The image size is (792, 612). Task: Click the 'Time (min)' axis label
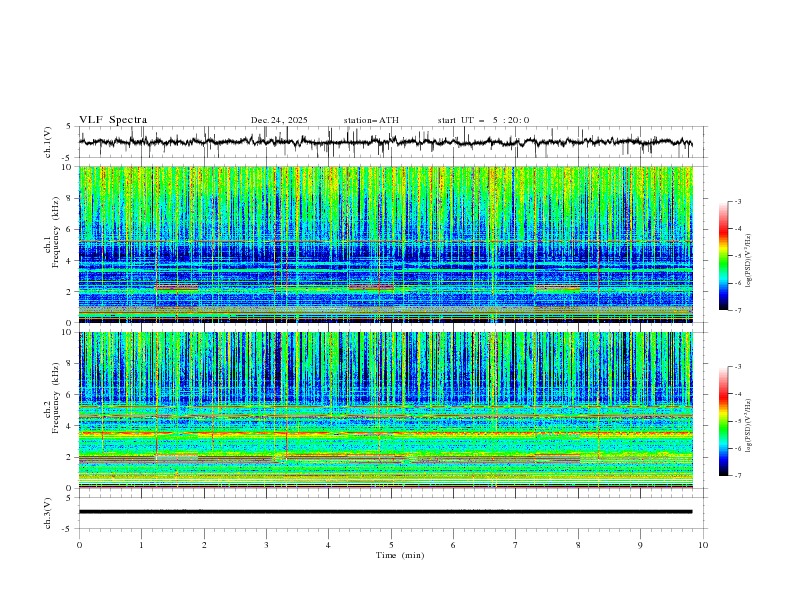pyautogui.click(x=400, y=555)
